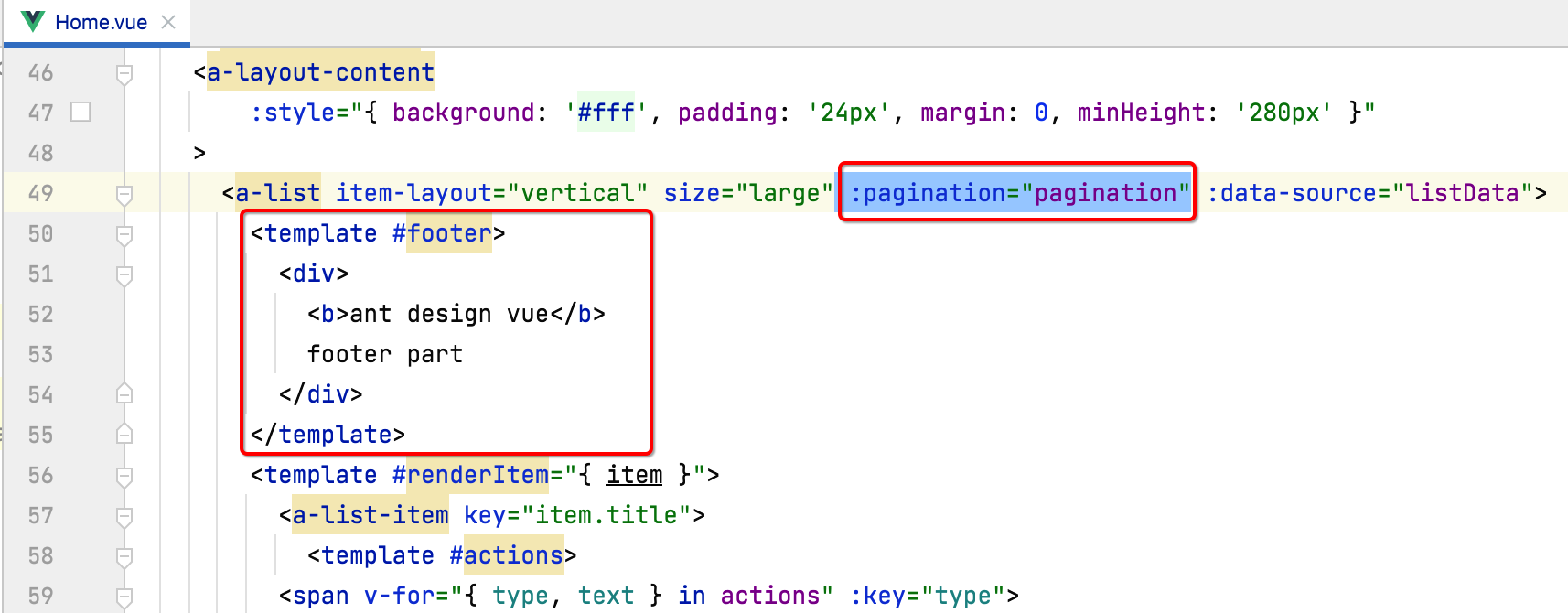Close the Home.vue tab
This screenshot has height=613, width=1568.
(x=168, y=22)
